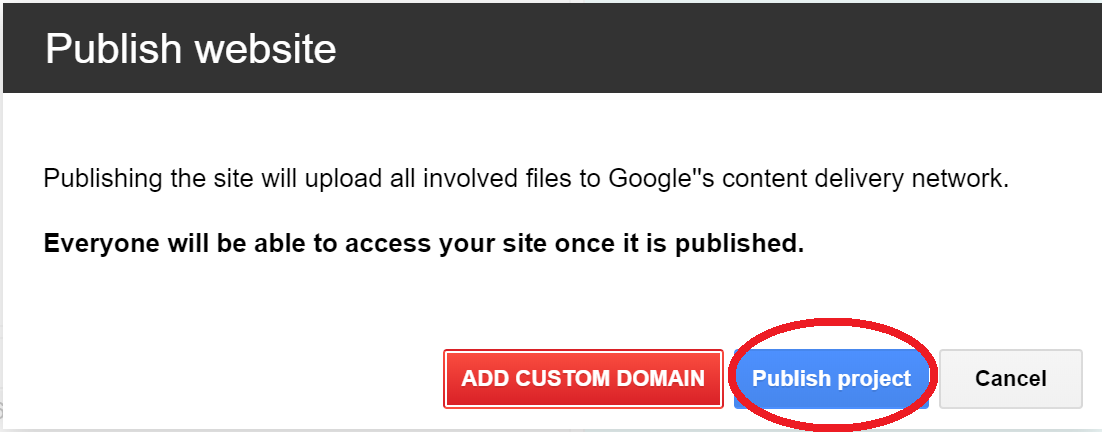Click the gray Cancel button

(x=1011, y=379)
